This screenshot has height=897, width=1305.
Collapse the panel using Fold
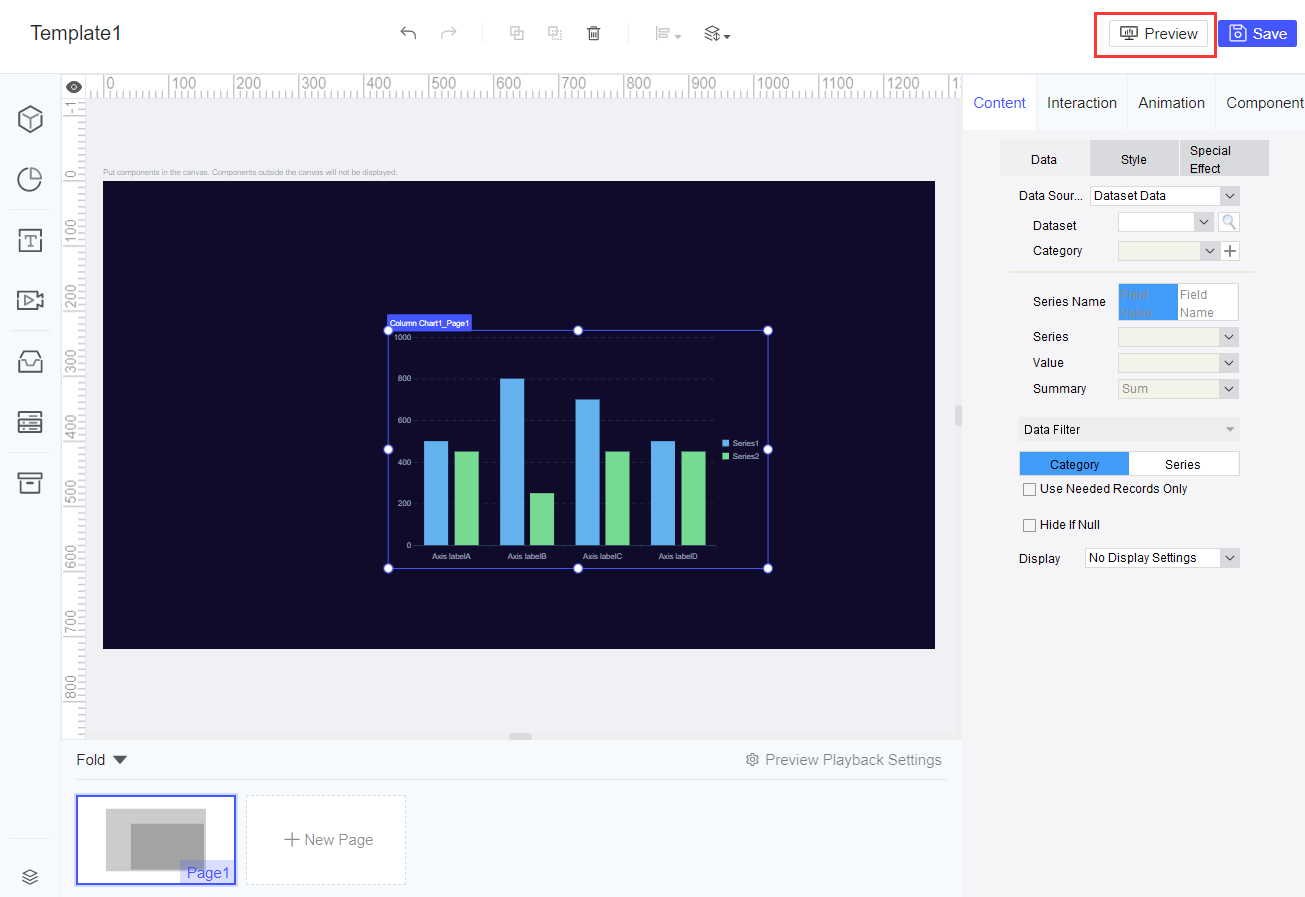coord(100,759)
